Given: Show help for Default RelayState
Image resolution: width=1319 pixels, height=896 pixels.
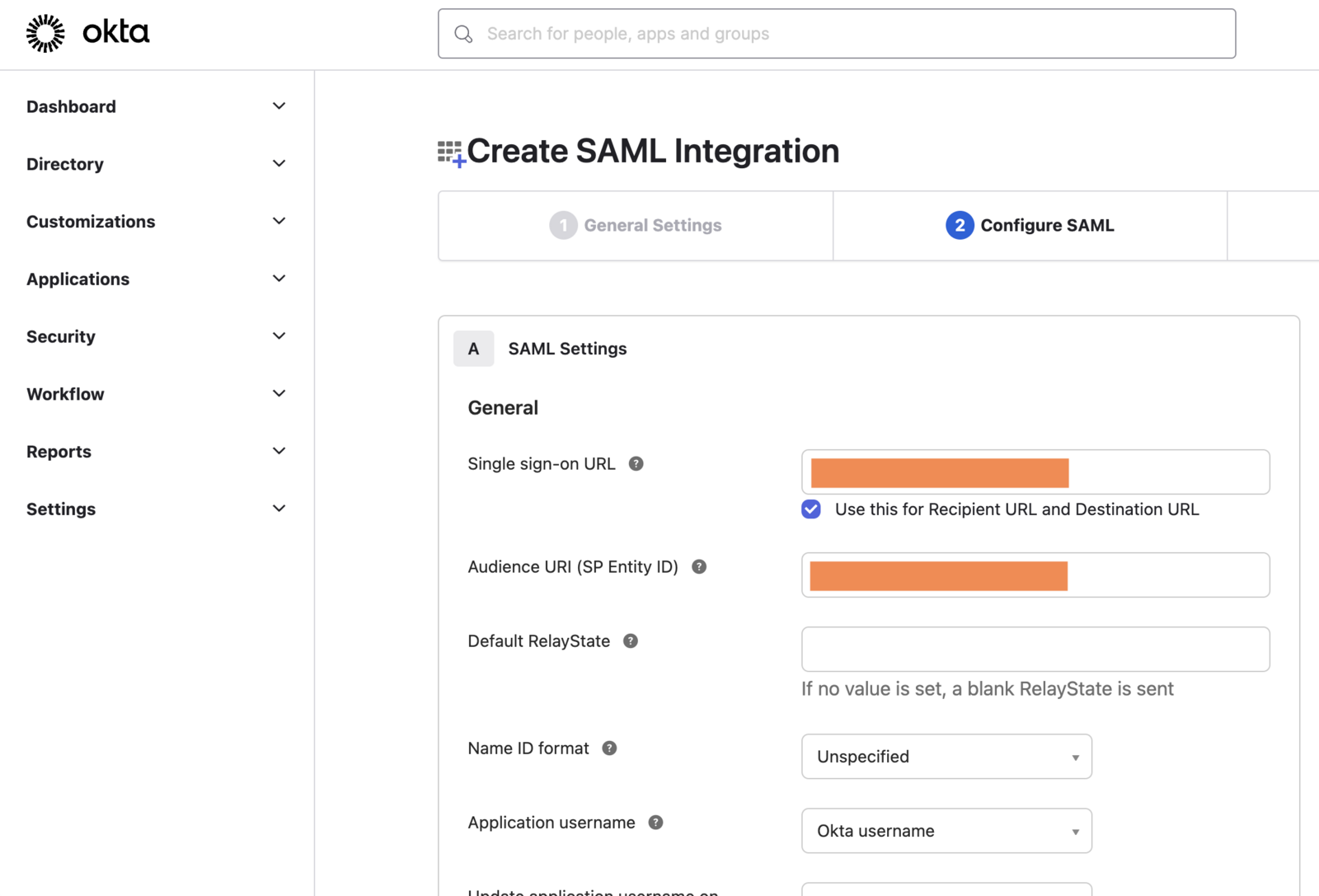Looking at the screenshot, I should click(x=631, y=641).
